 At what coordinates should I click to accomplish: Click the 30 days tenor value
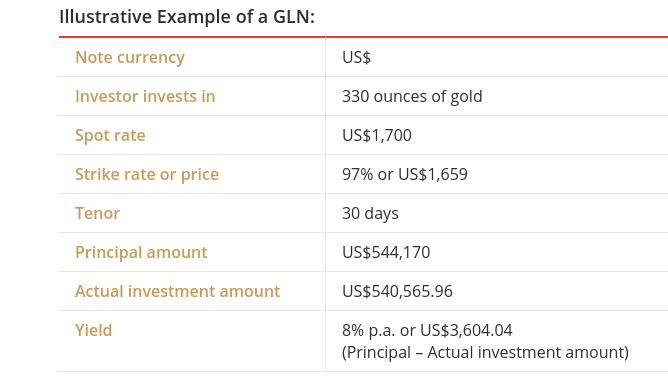coord(370,214)
